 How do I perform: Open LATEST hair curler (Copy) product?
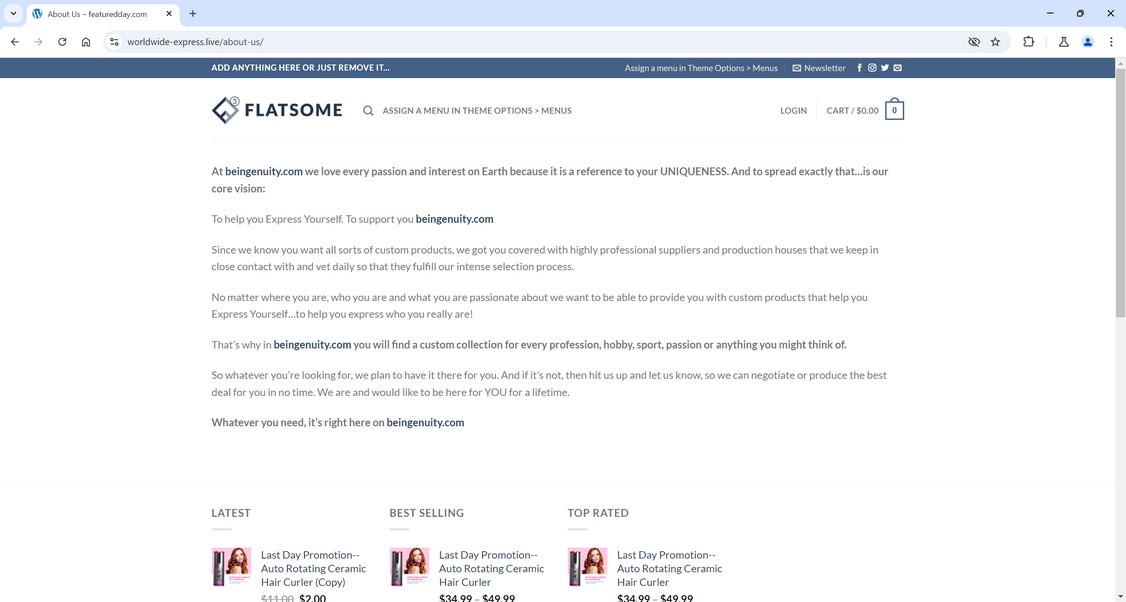[314, 568]
